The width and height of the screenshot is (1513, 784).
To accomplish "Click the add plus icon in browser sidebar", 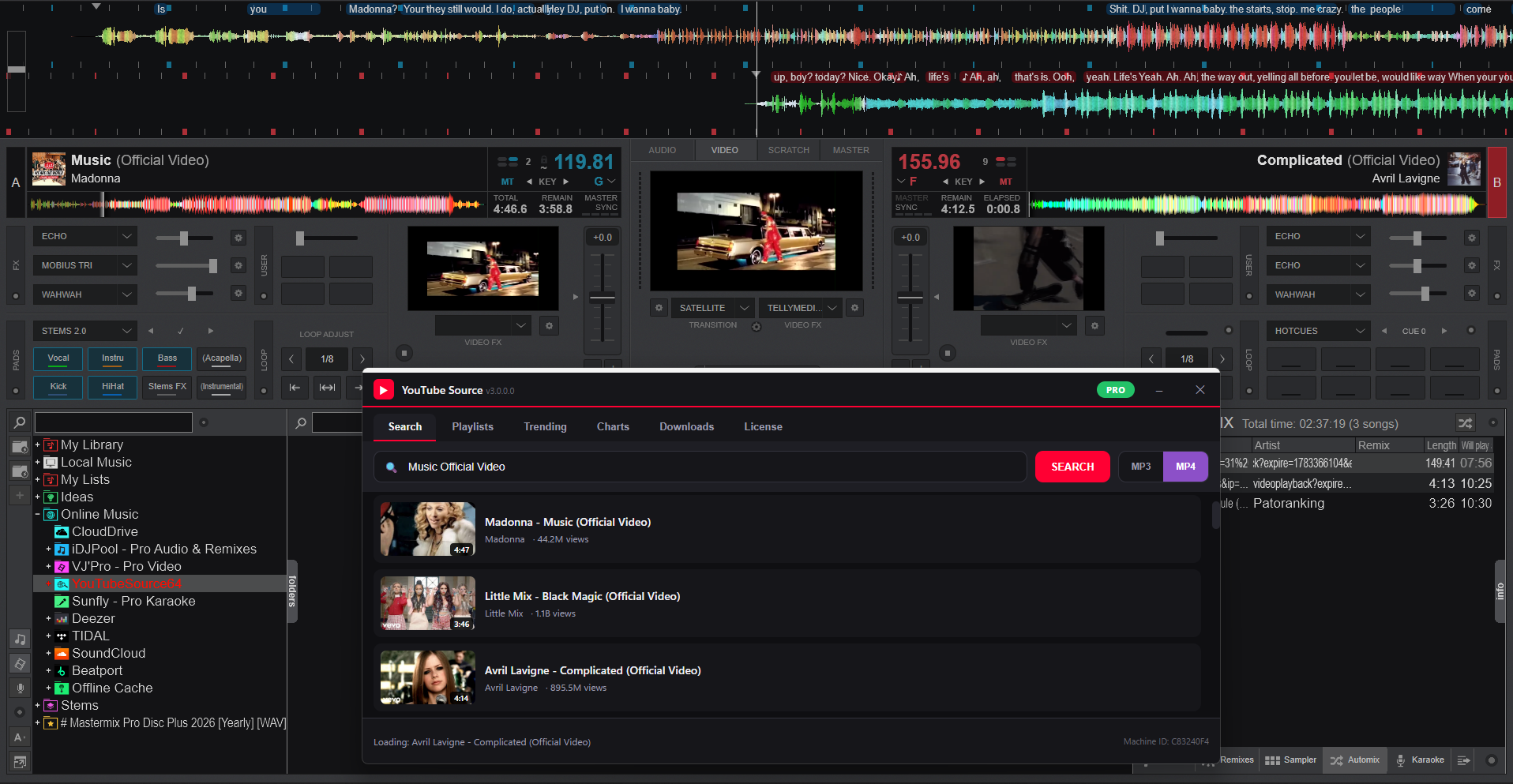I will coord(20,495).
